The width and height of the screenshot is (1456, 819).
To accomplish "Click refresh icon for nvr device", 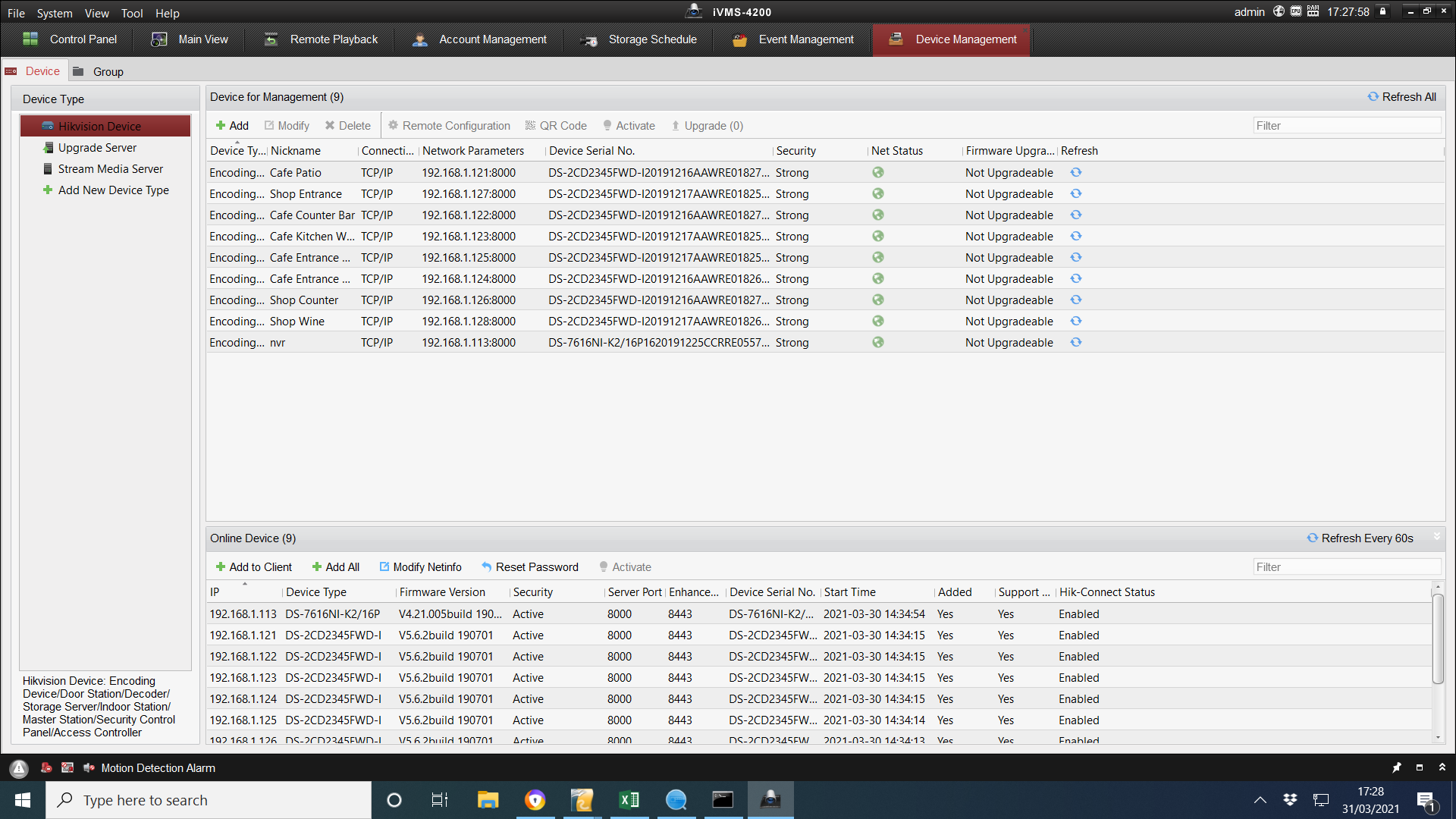I will [1076, 343].
